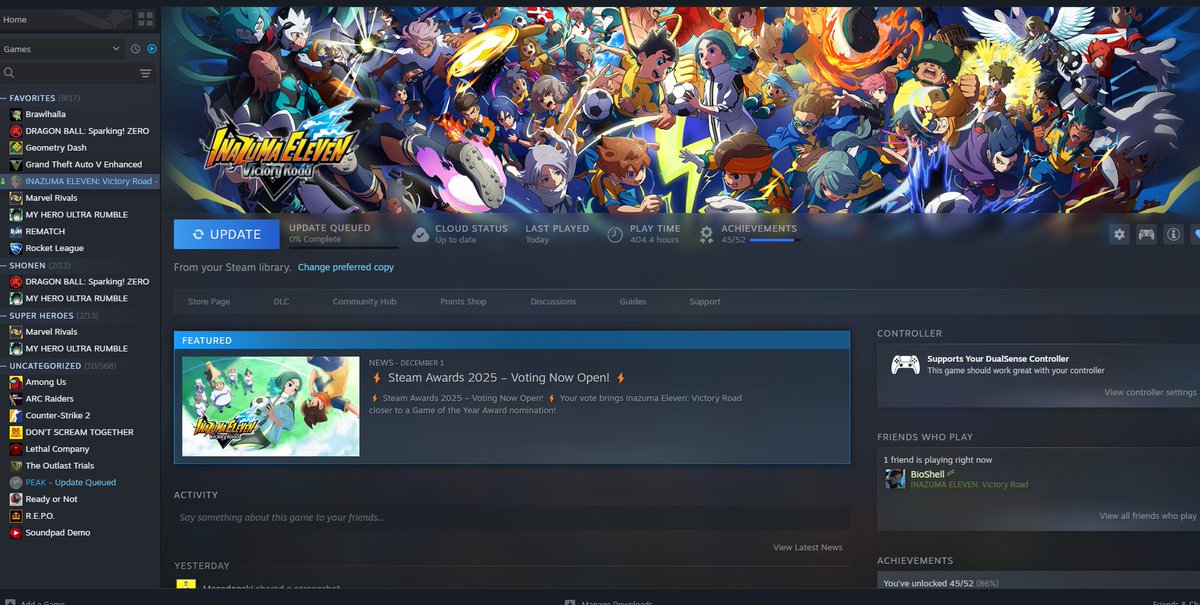
Task: Open the game info icon
Action: [1174, 234]
